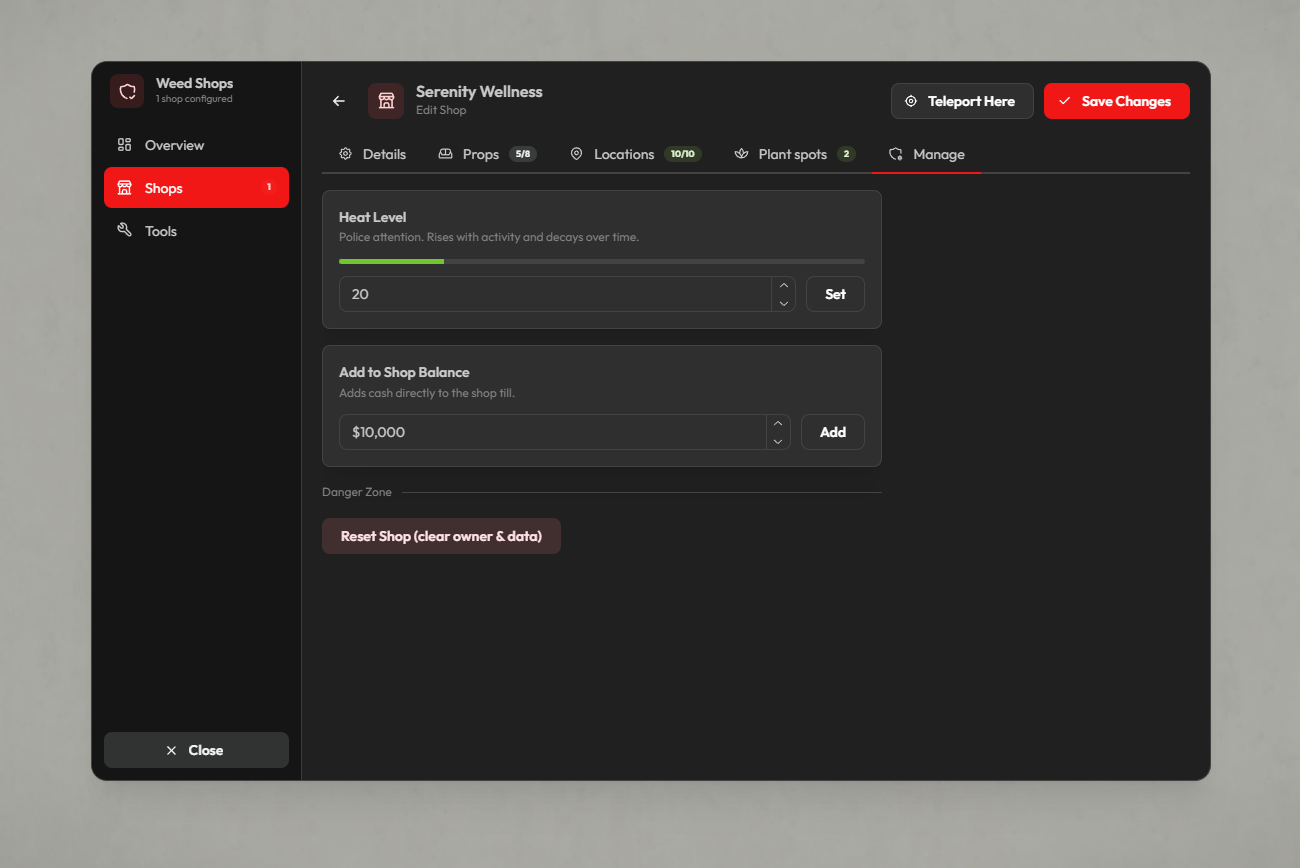Switch to the Props tab
This screenshot has height=868, width=1300.
click(x=487, y=154)
